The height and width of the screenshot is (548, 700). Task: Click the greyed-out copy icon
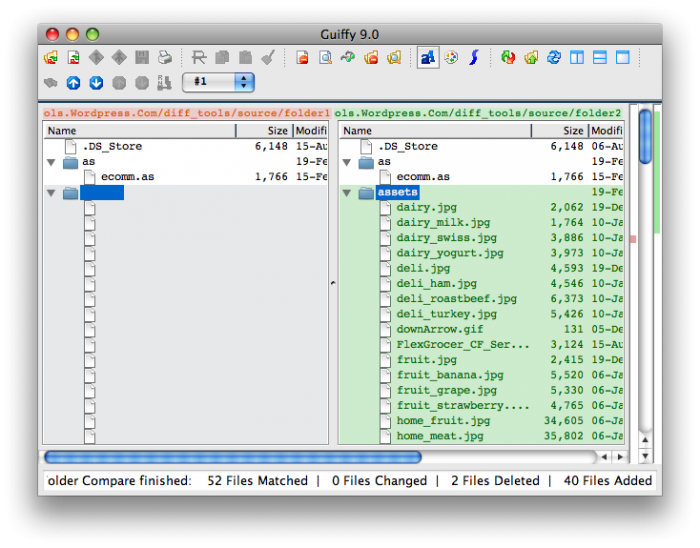(x=222, y=58)
